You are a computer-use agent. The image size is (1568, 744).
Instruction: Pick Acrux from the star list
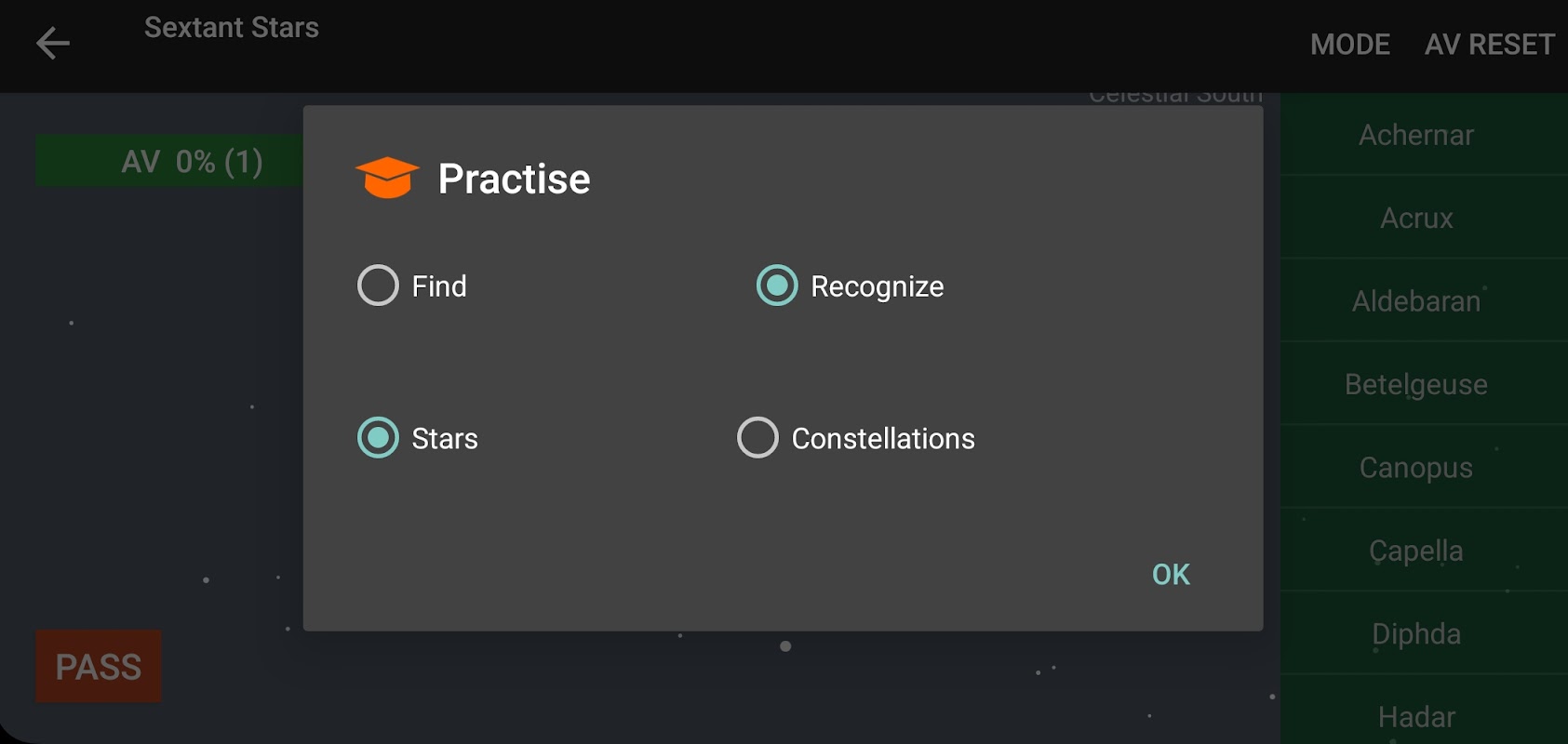(1415, 219)
